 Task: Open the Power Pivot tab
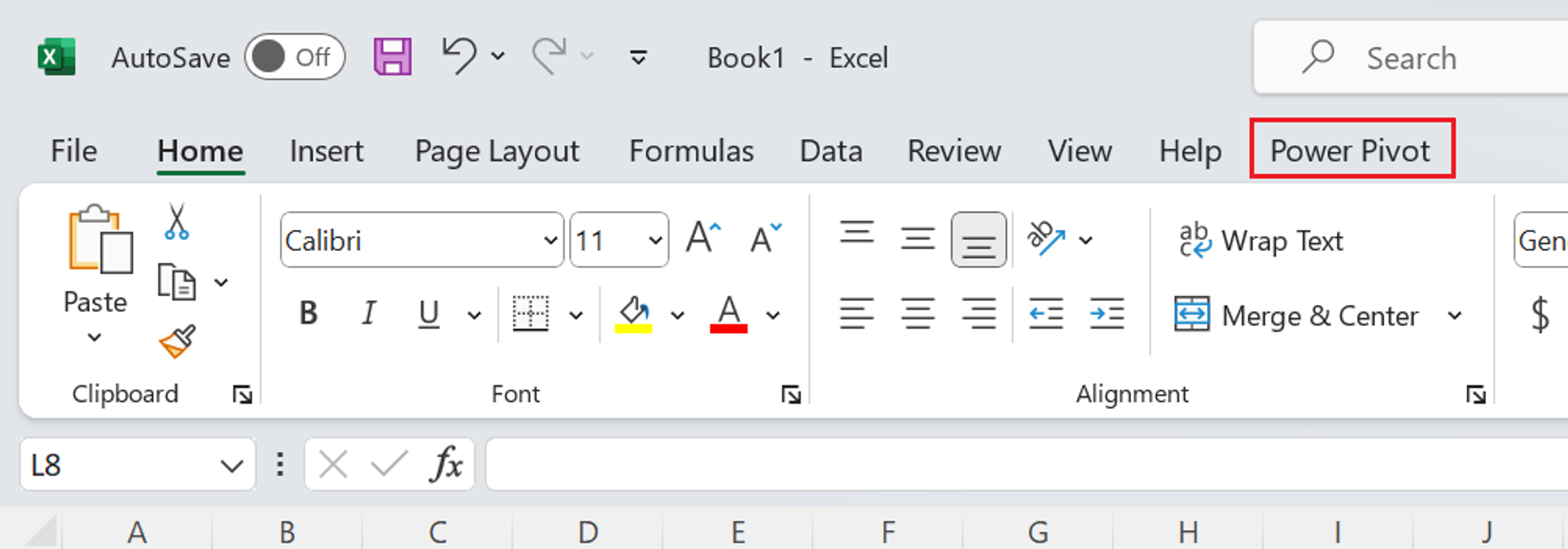pos(1350,150)
